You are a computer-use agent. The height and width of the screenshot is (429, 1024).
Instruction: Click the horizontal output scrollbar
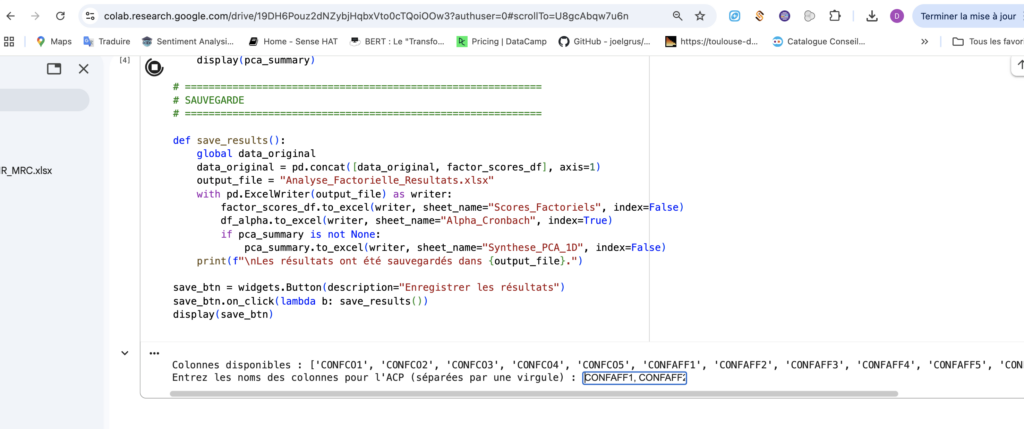500,394
